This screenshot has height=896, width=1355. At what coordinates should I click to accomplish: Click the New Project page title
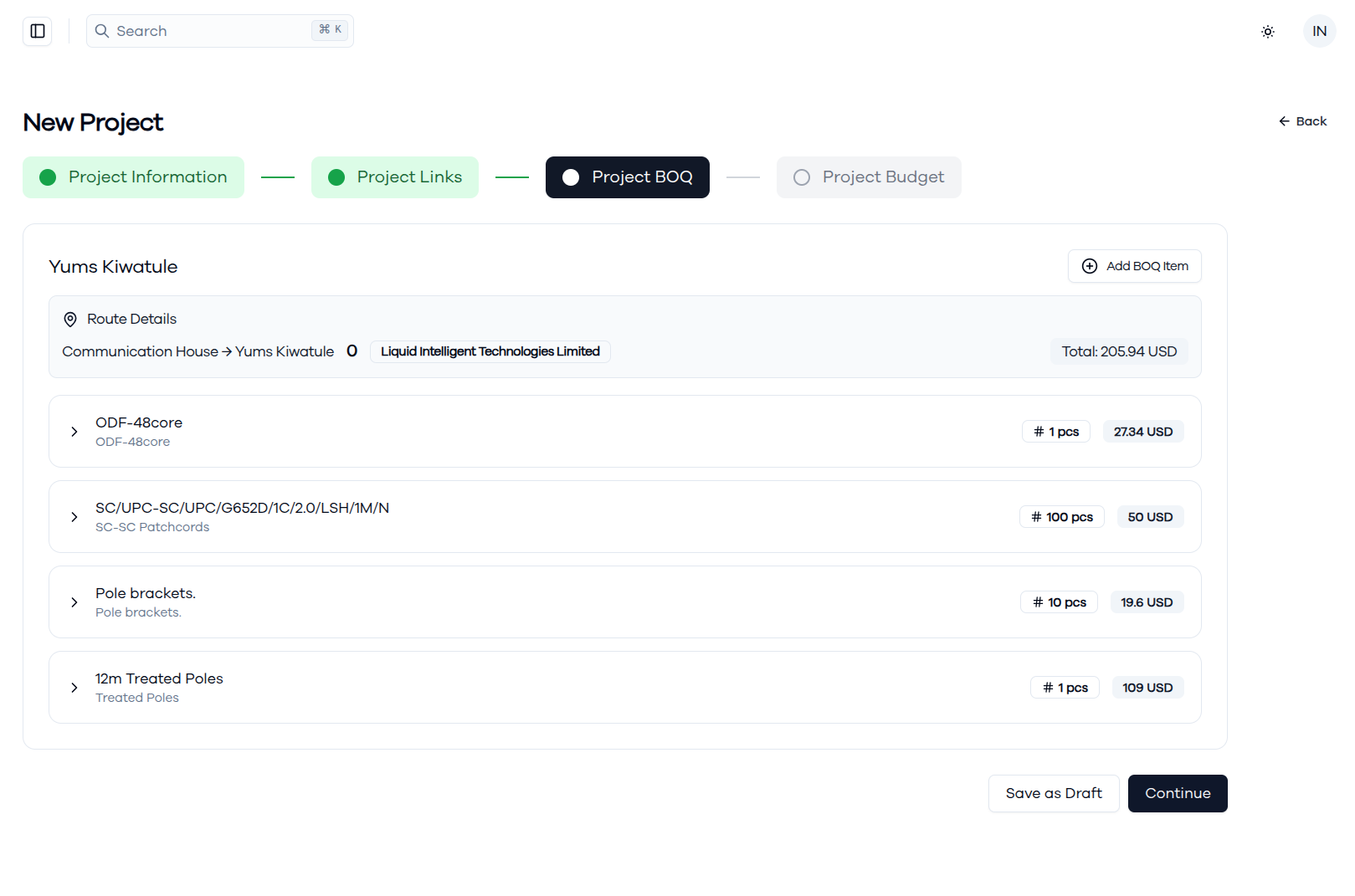93,122
